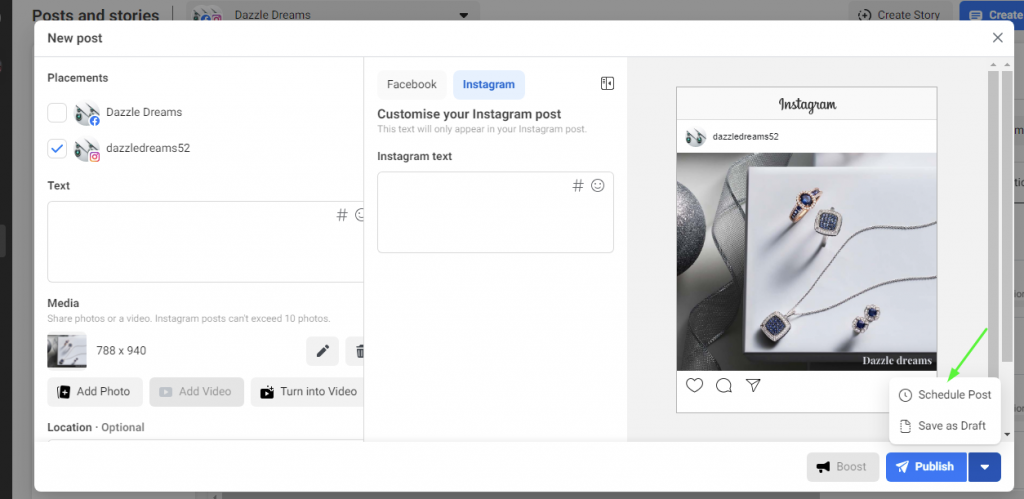This screenshot has width=1024, height=499.
Task: Click the down arrow of preview scrollbar
Action: 1007,434
